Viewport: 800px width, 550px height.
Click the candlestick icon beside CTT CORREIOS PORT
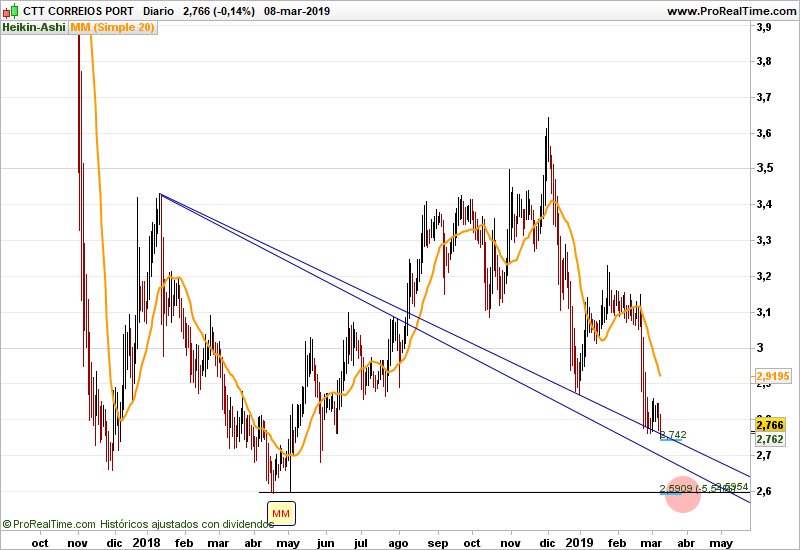(11, 11)
